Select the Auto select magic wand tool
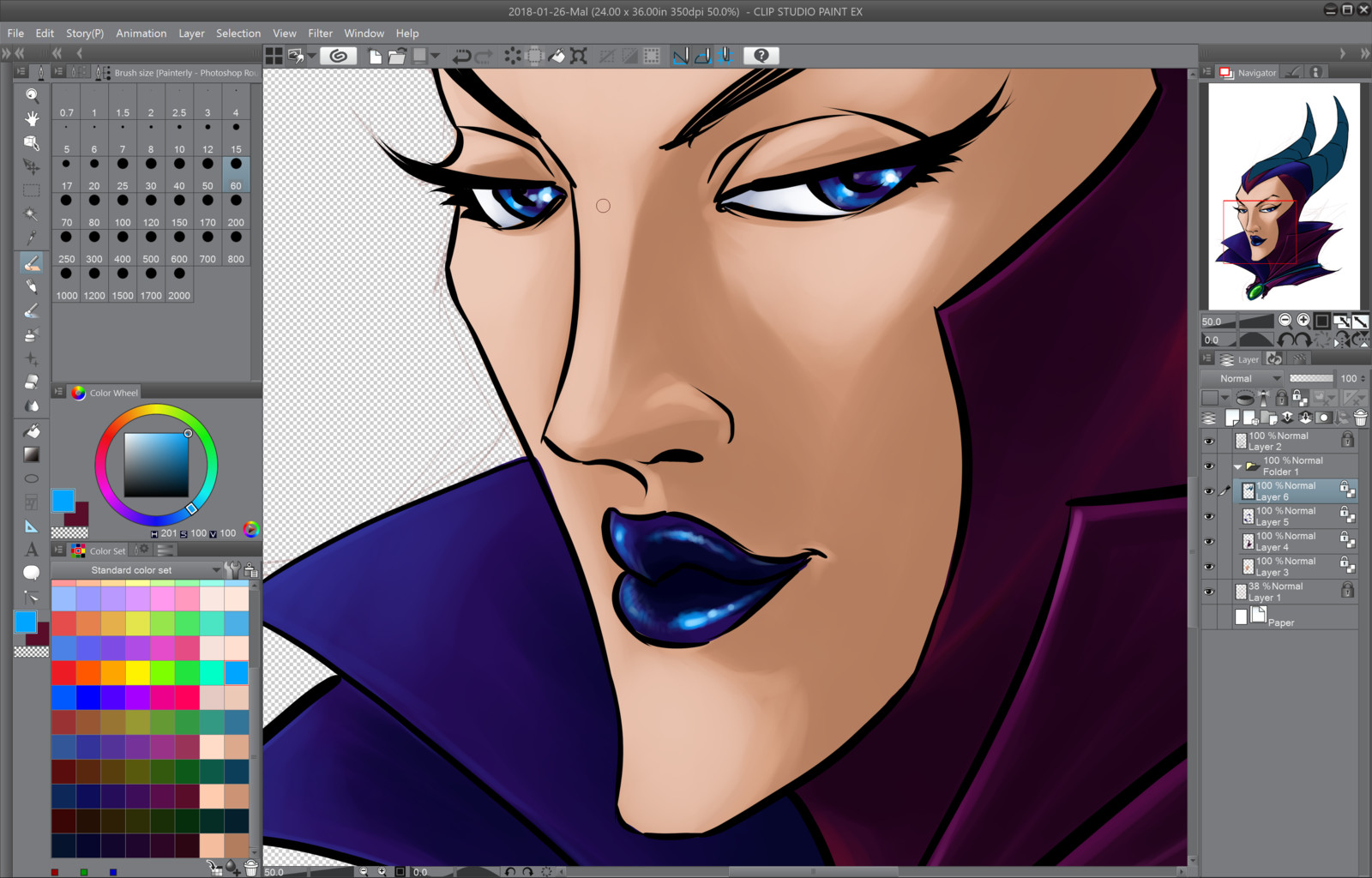 click(x=32, y=214)
